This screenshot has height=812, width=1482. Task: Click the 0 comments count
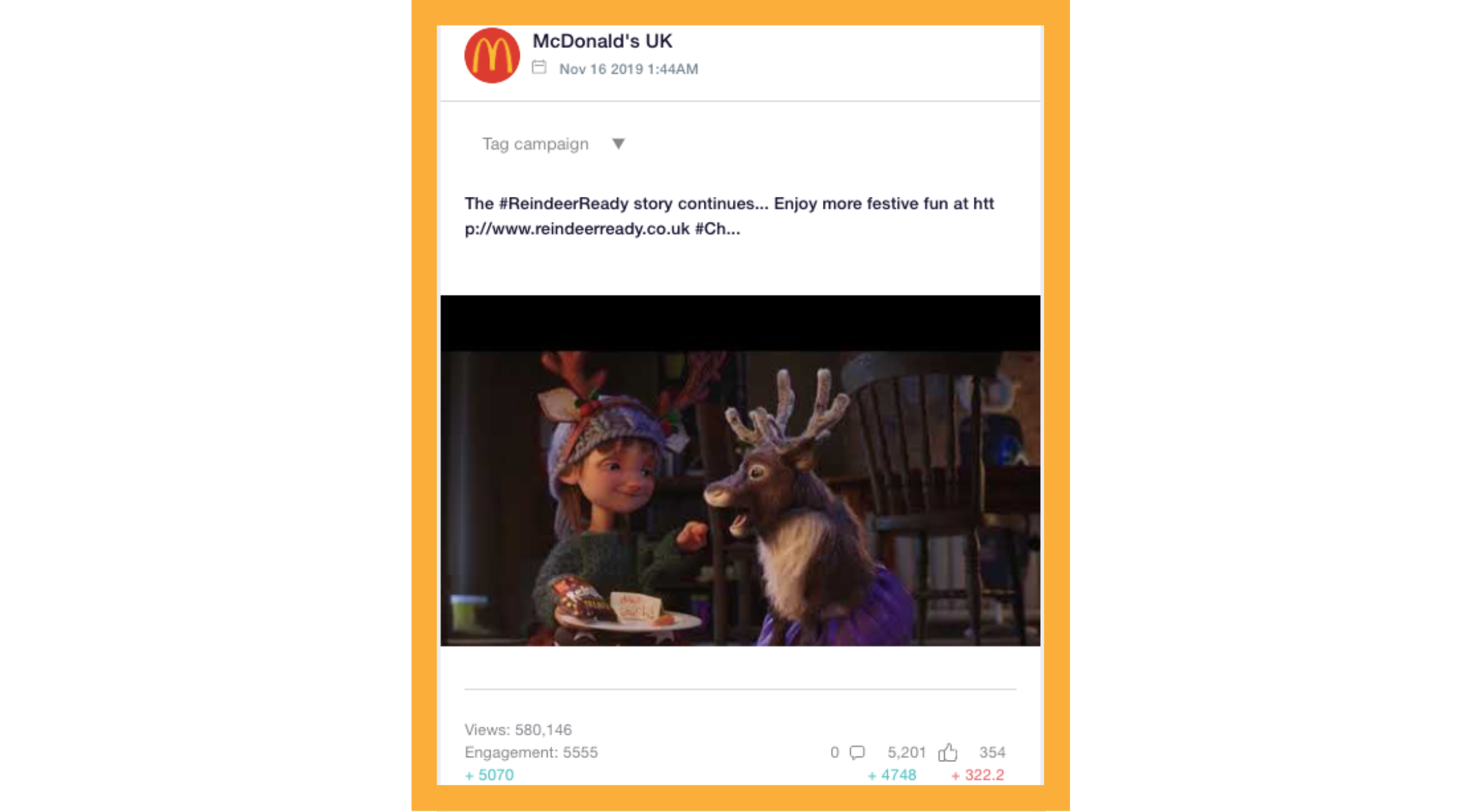834,752
